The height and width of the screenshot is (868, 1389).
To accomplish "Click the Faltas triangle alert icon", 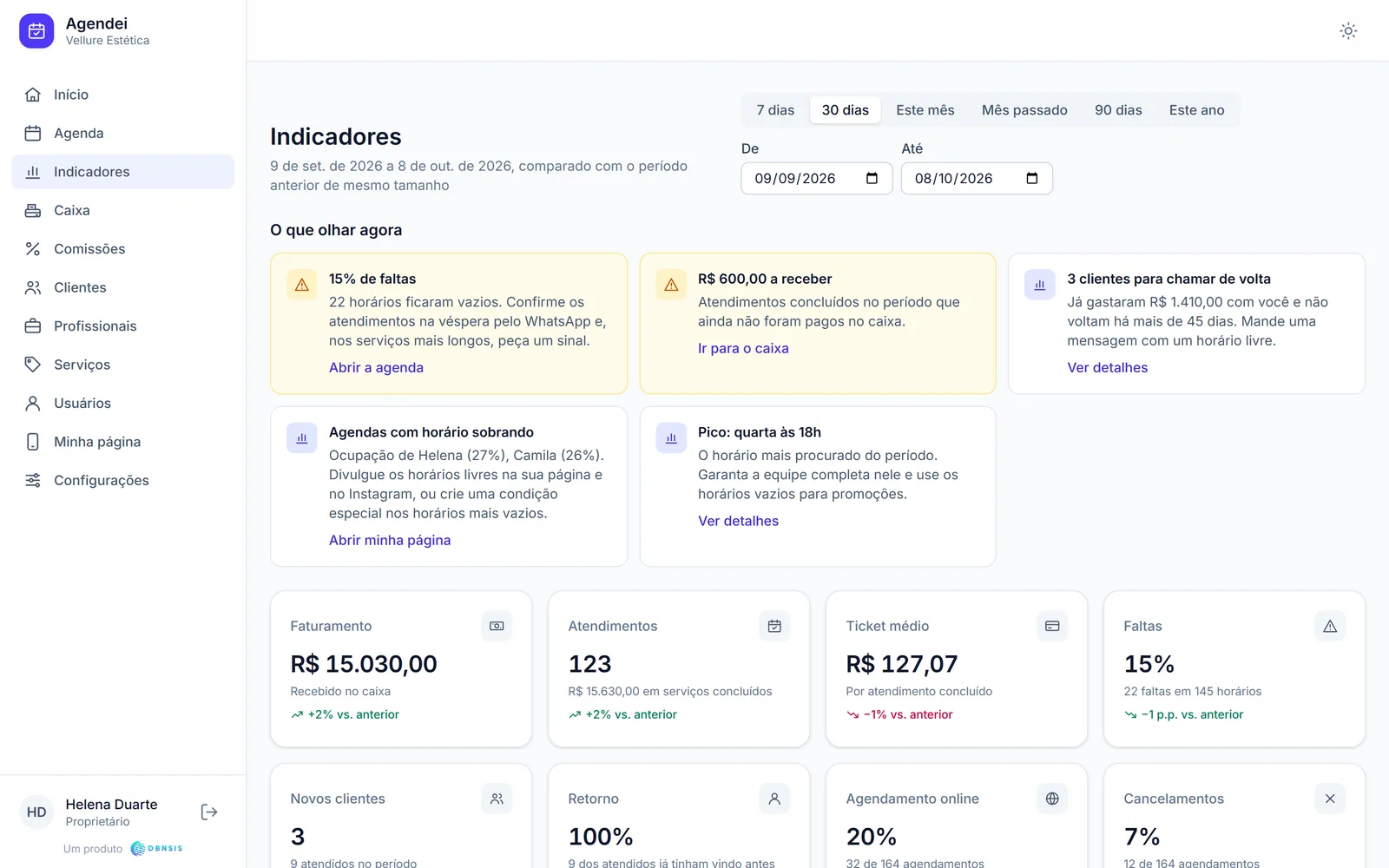I will tap(1330, 626).
